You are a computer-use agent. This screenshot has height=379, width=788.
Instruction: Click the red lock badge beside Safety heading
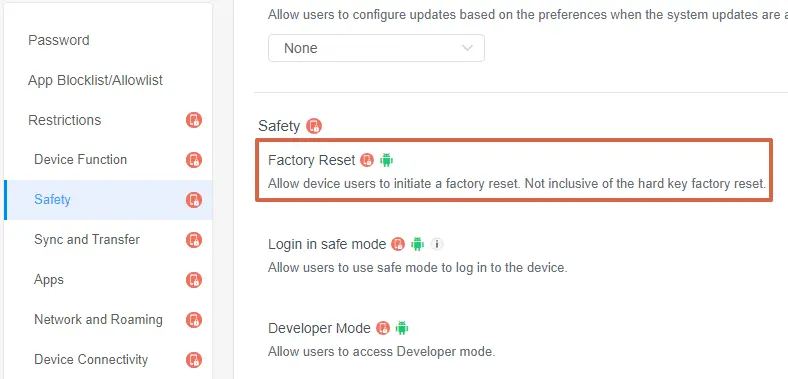click(x=314, y=126)
